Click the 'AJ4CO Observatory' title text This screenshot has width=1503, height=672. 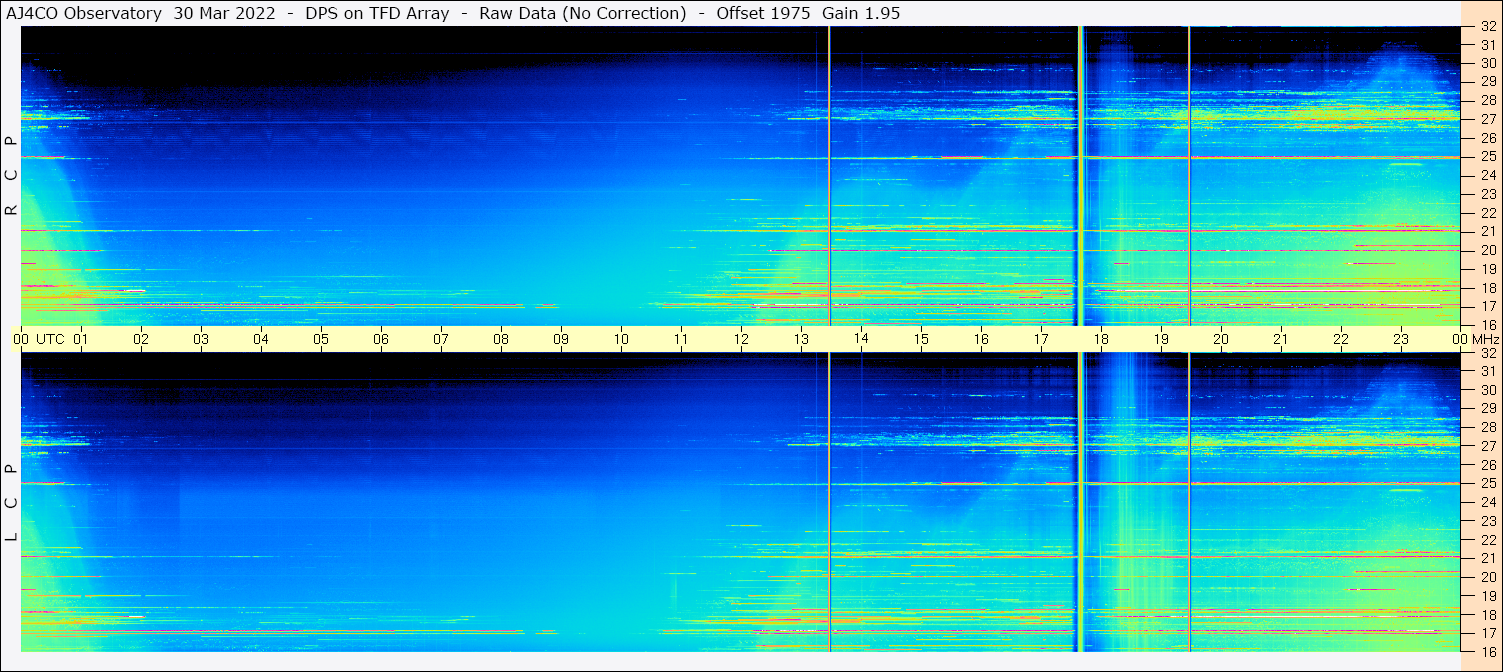(84, 13)
